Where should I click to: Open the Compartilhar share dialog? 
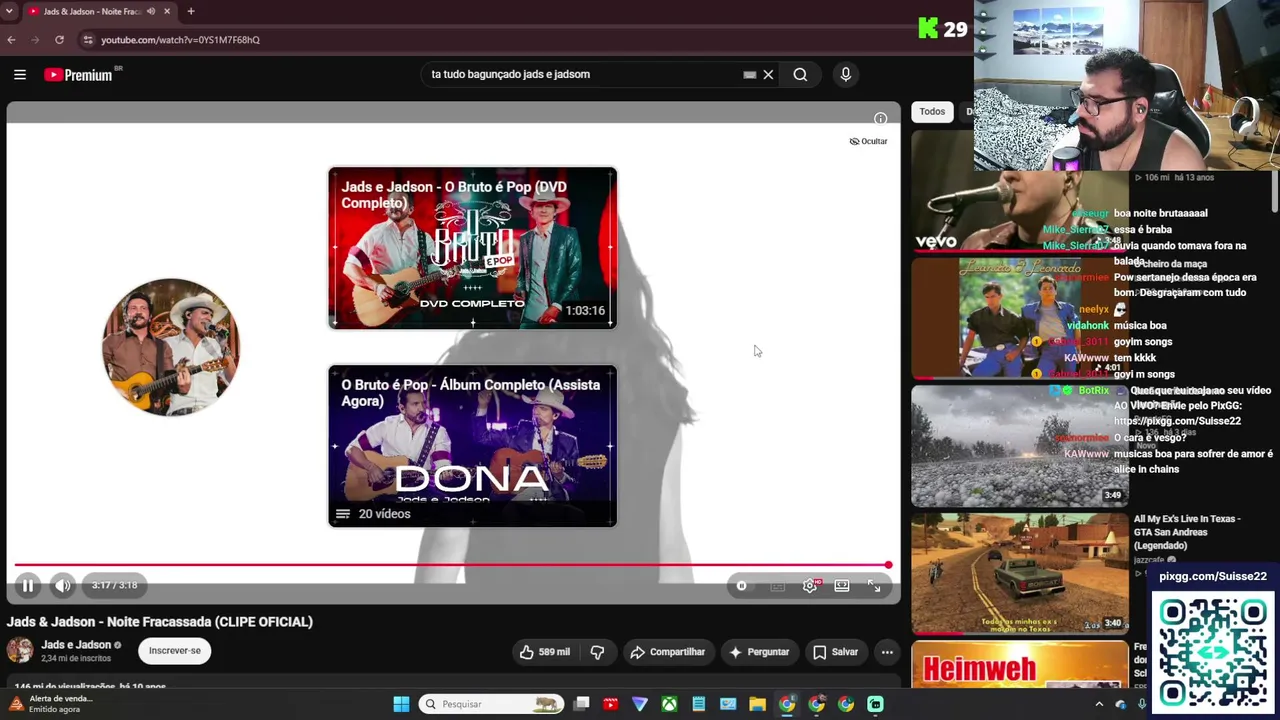coord(667,652)
